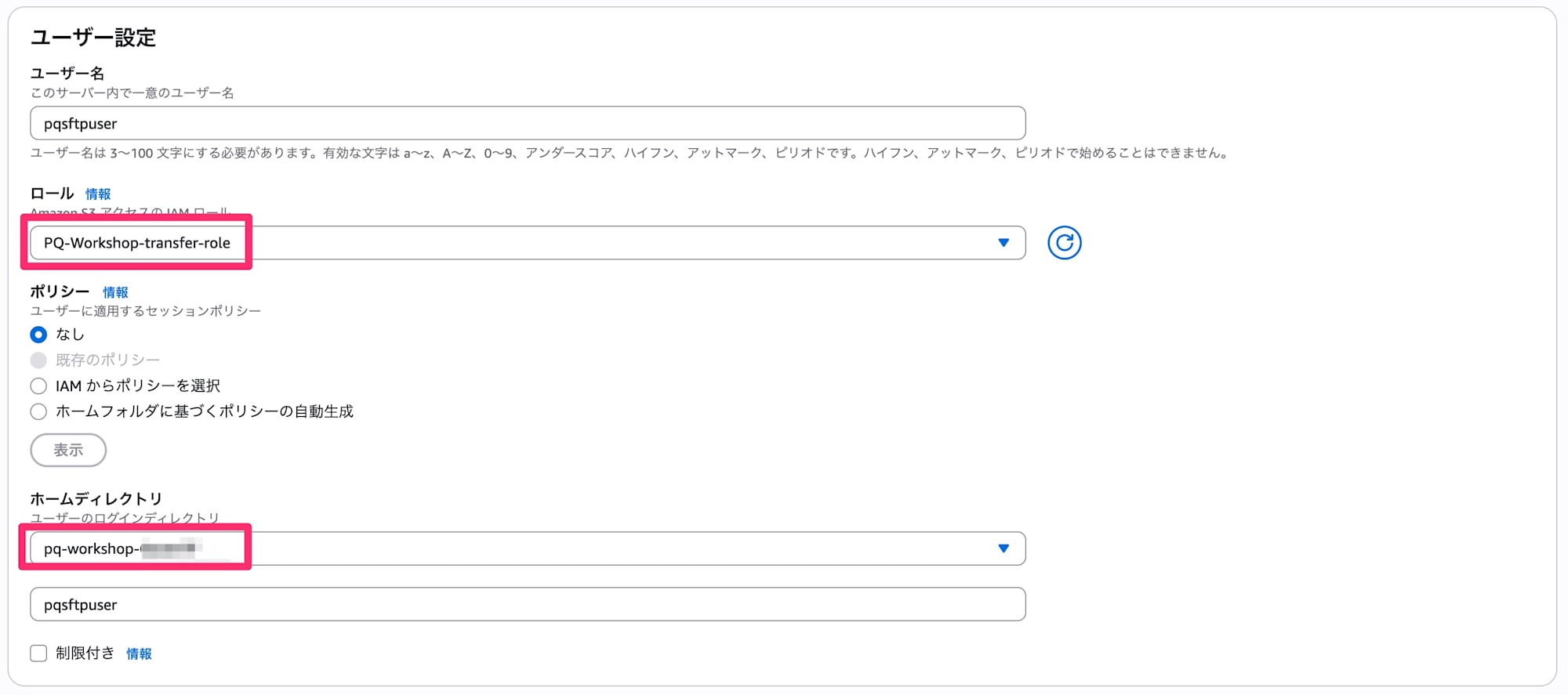This screenshot has height=695, width=1568.
Task: Select IAM からポリシーを選択 radio button
Action: (x=38, y=386)
